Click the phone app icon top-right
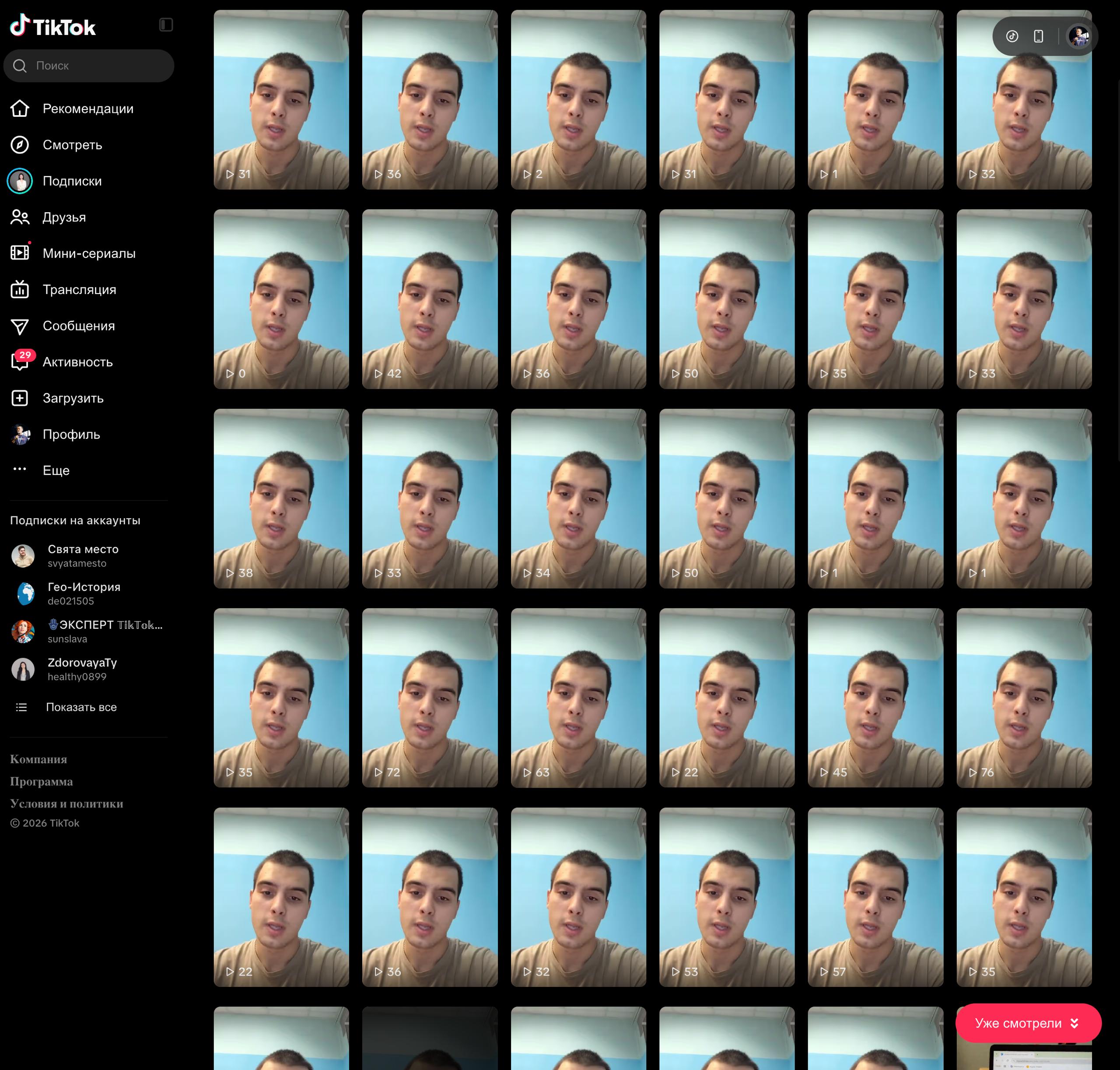 [x=1039, y=36]
